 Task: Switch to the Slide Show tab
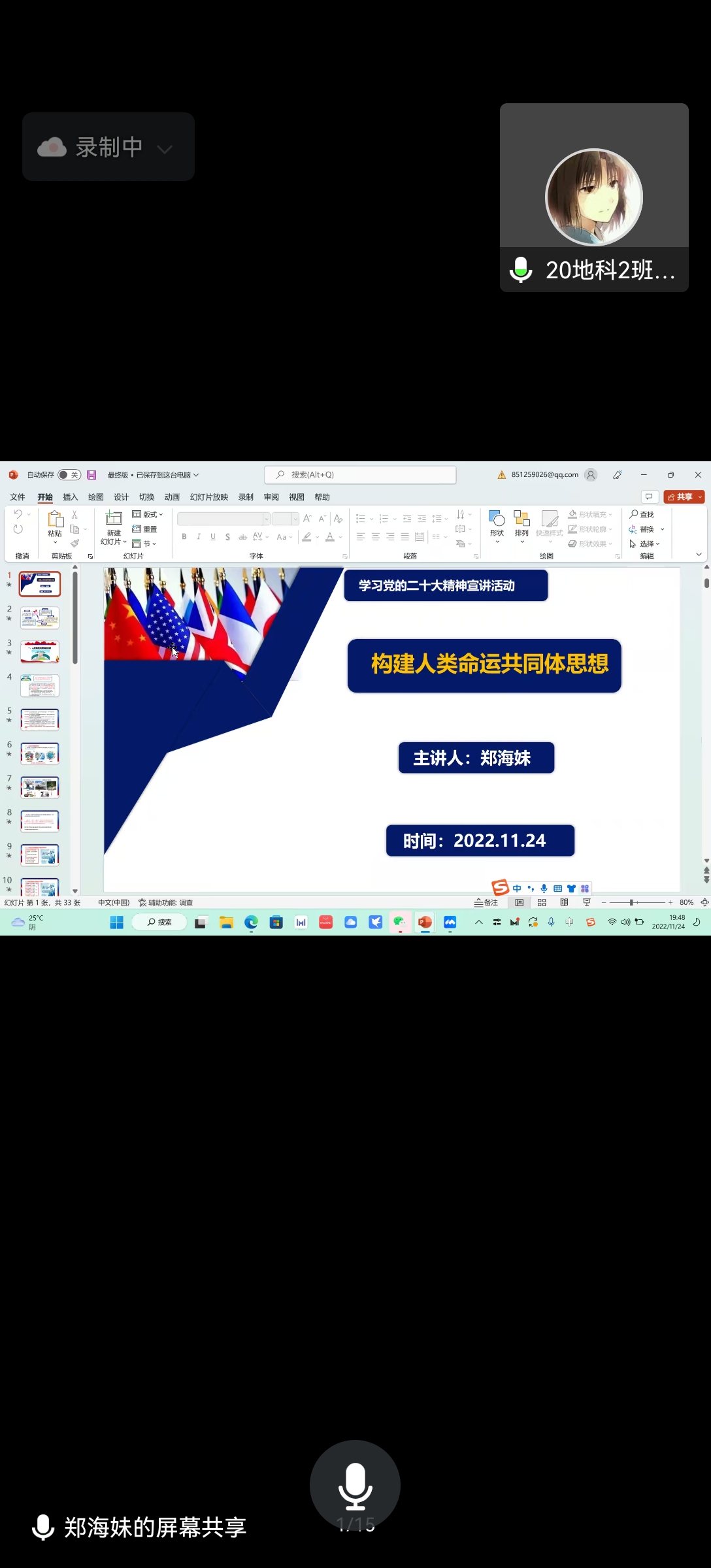(209, 497)
